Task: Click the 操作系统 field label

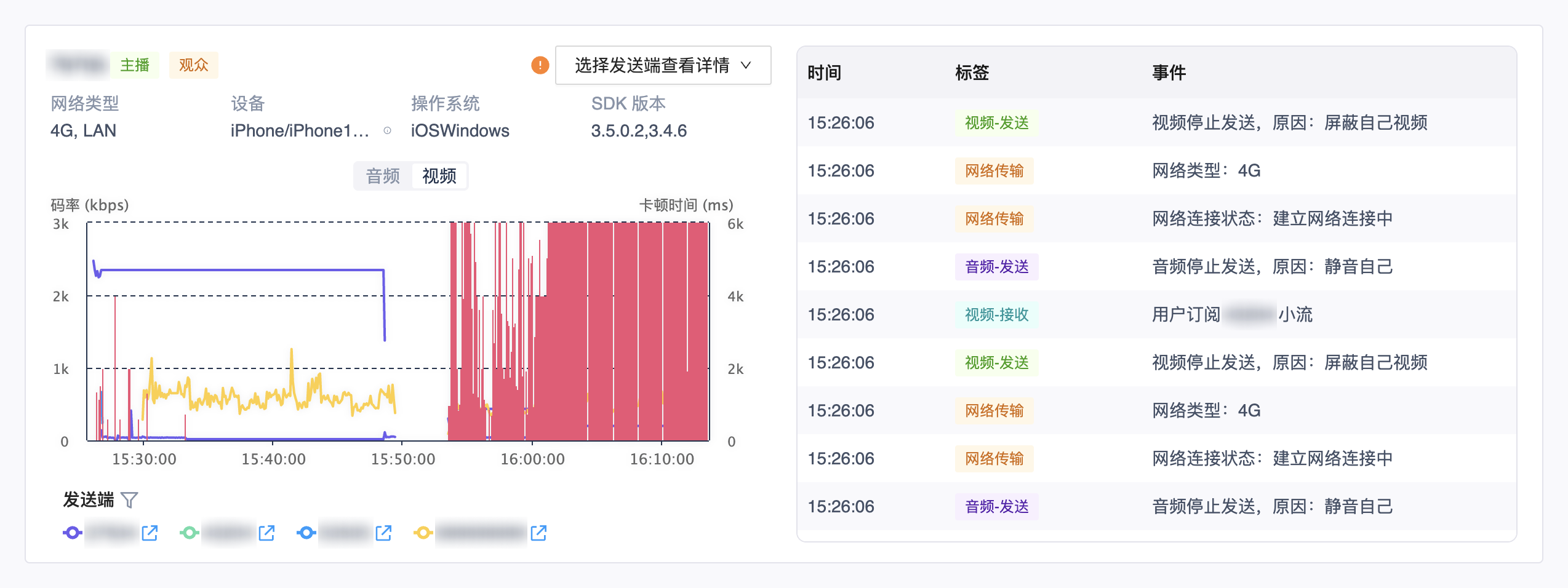Action: 445,103
